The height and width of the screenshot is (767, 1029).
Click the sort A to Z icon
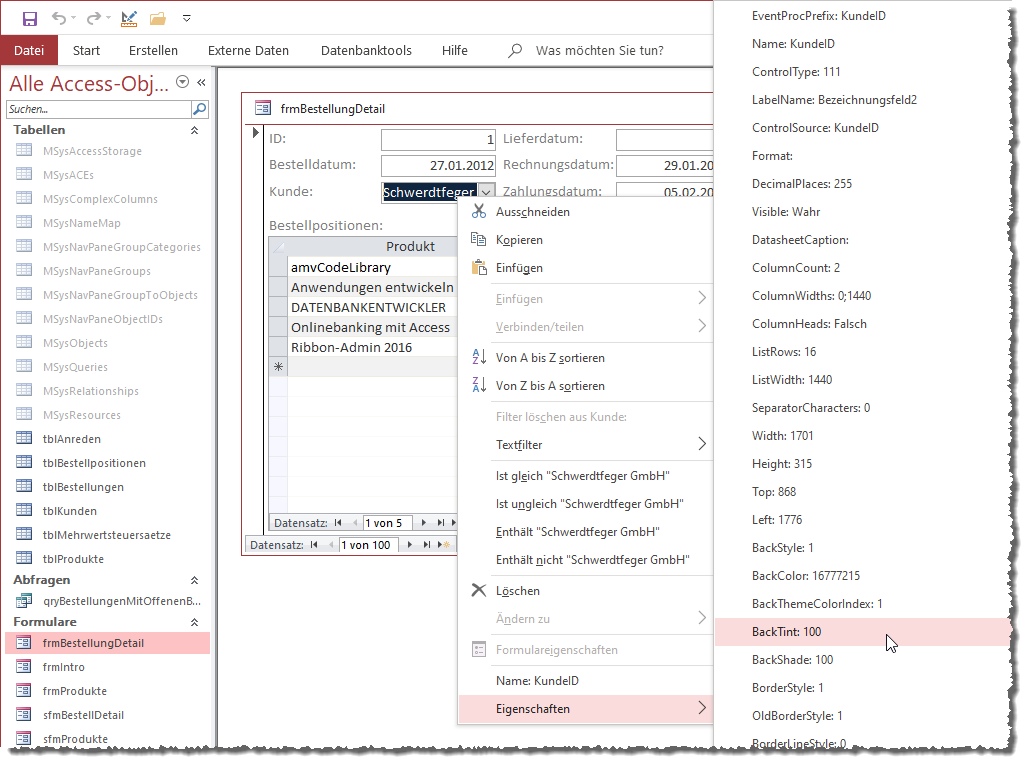(479, 358)
